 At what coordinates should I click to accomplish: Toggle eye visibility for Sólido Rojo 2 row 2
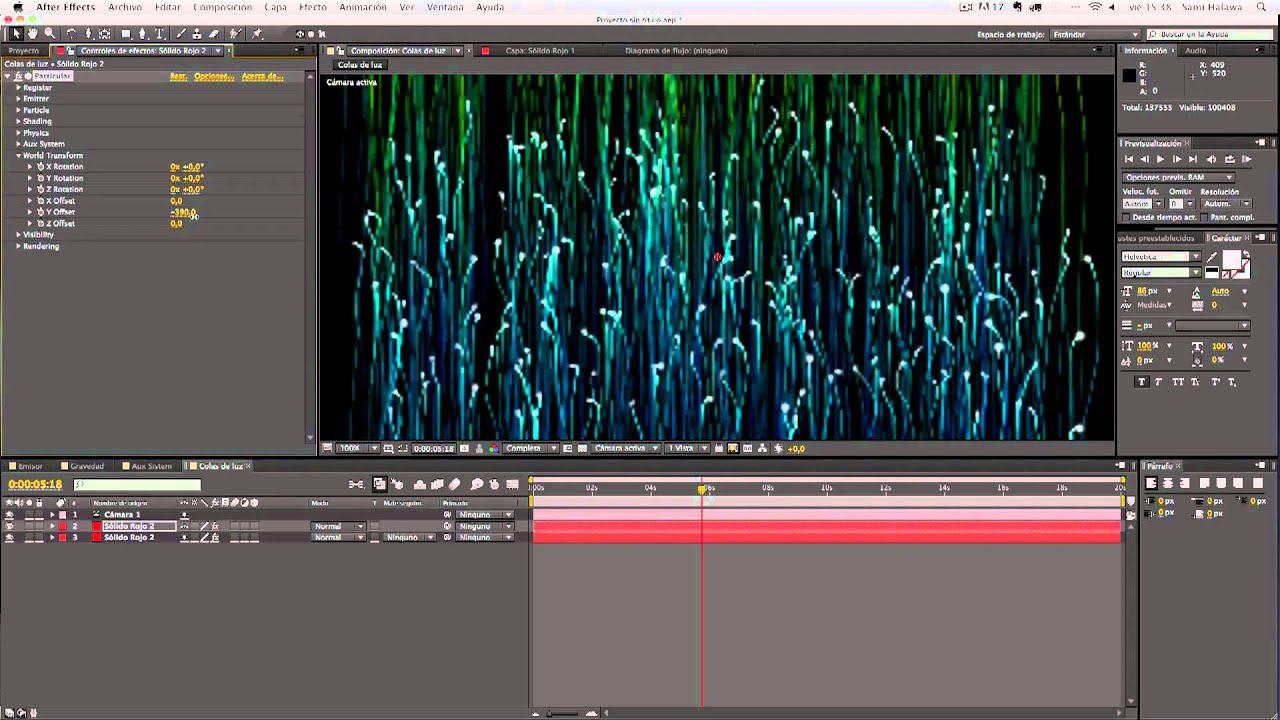[9, 526]
